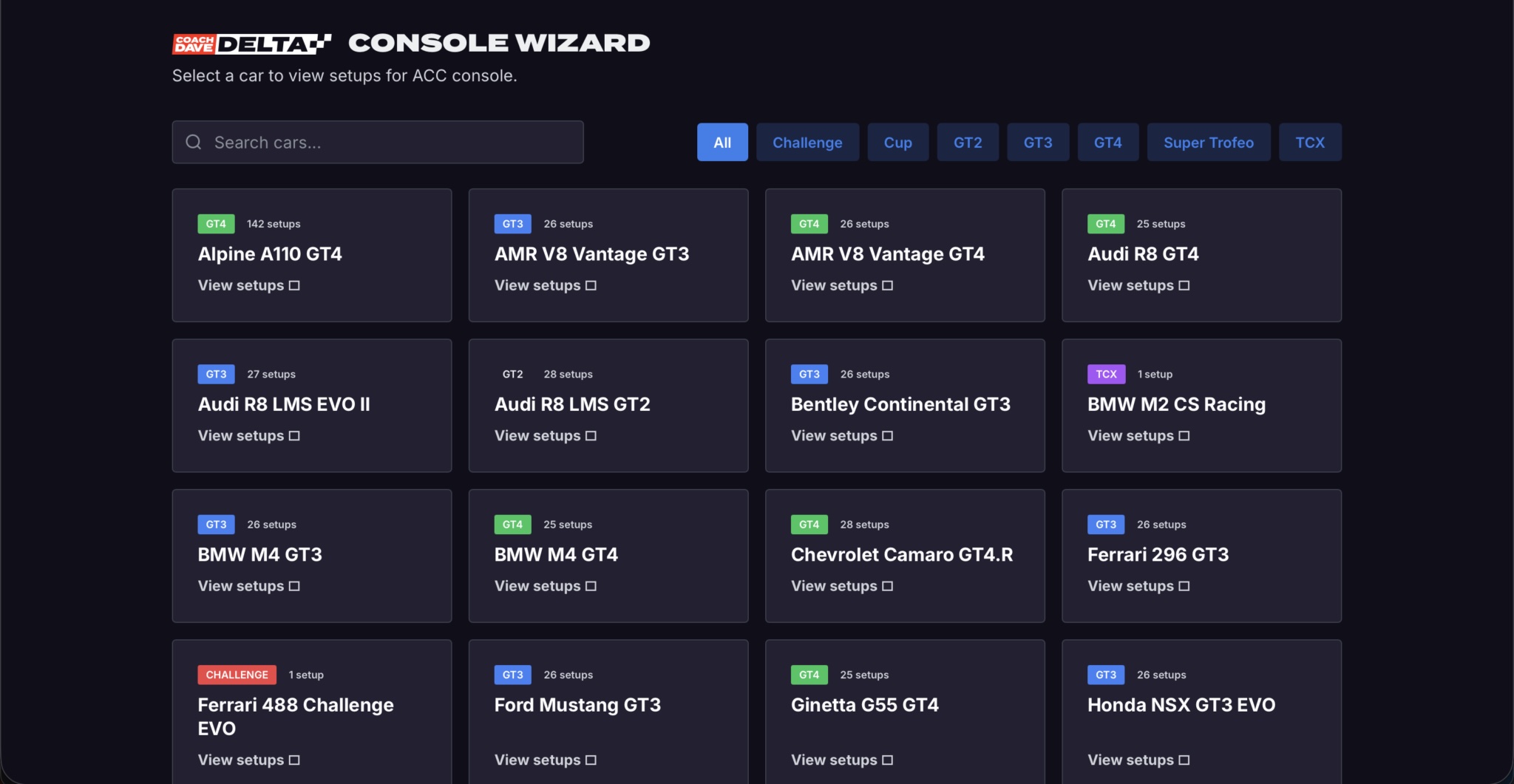This screenshot has width=1514, height=784.
Task: Click the Search cars input field
Action: (378, 142)
